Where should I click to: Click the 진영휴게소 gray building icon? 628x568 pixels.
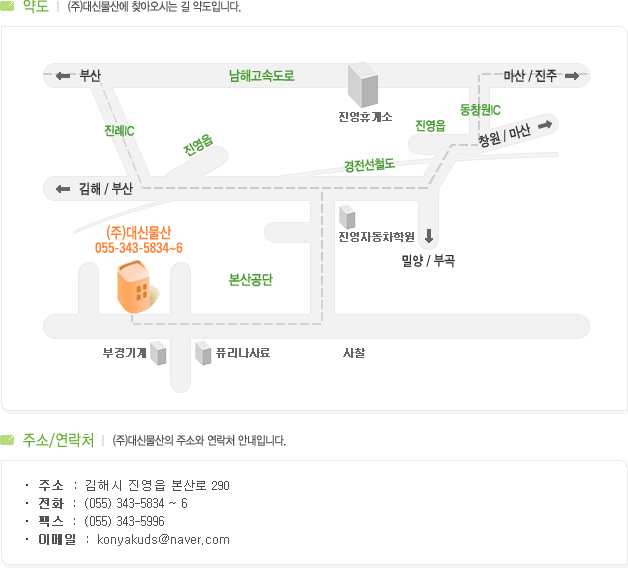coord(362,85)
